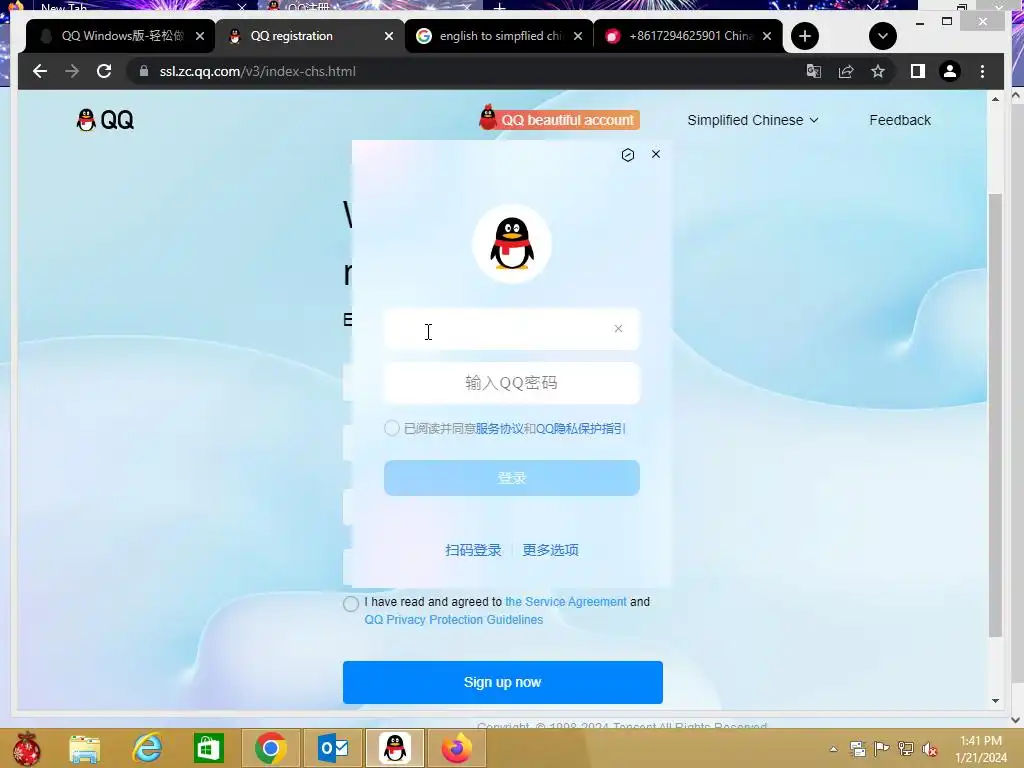Open the Service Agreement link
Screen dimensions: 1024x768
566,601
